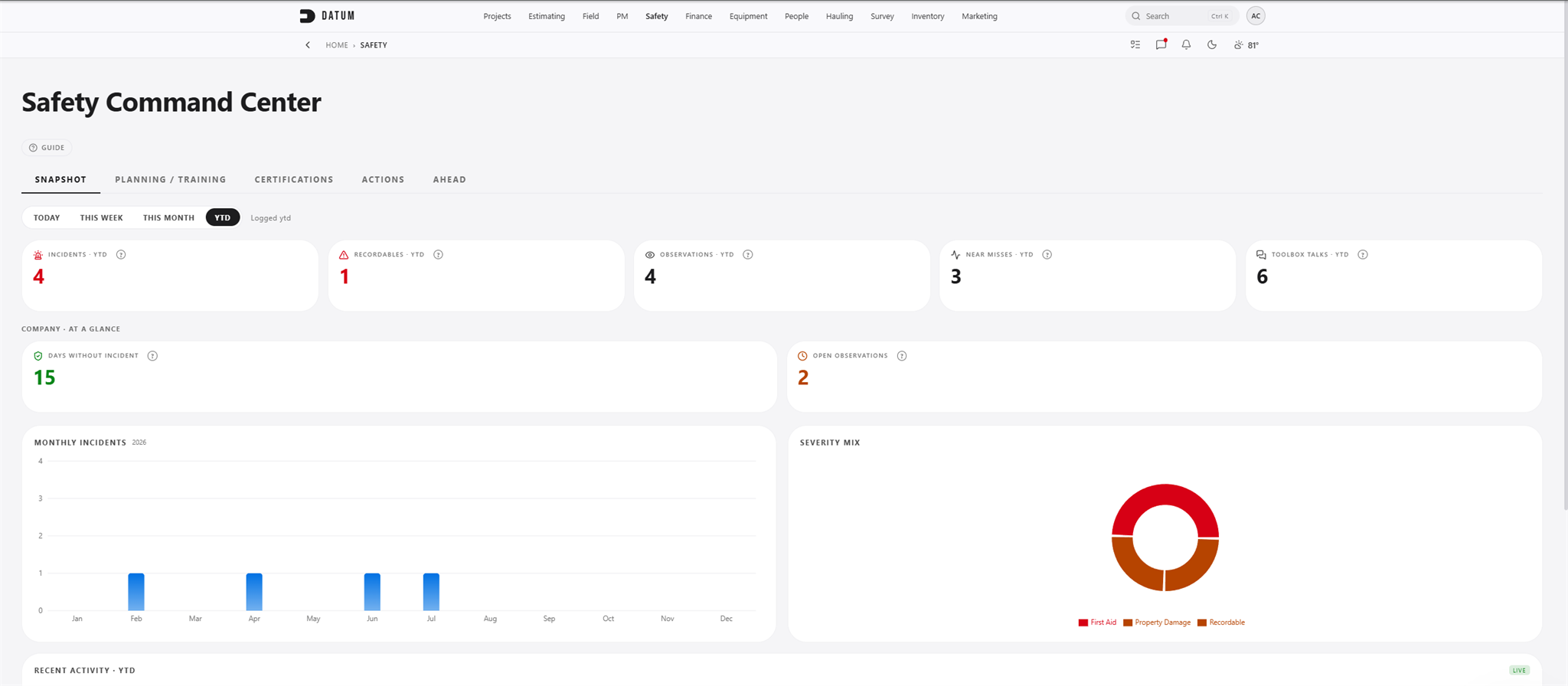Toggle dark mode moon icon
This screenshot has height=686, width=1568.
(x=1212, y=45)
